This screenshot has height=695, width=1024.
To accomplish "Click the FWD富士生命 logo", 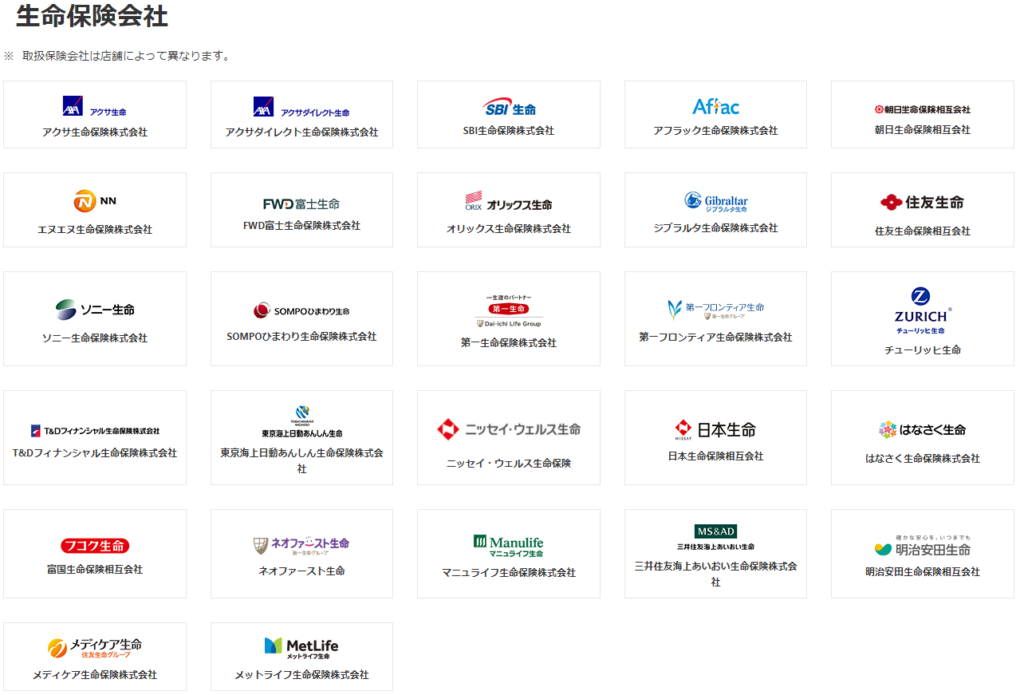I will (301, 204).
